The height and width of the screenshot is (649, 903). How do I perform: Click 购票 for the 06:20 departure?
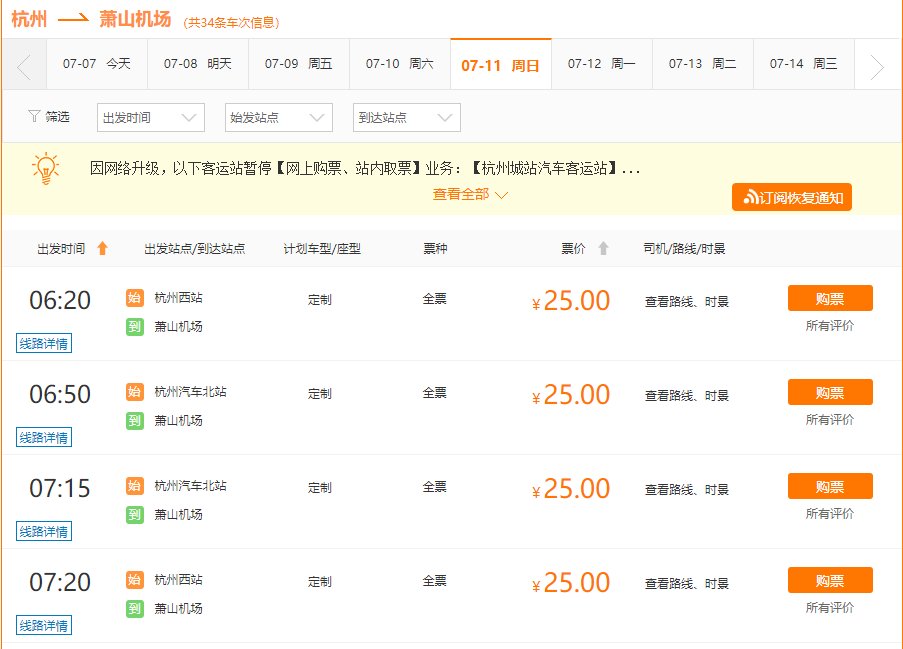(x=830, y=297)
